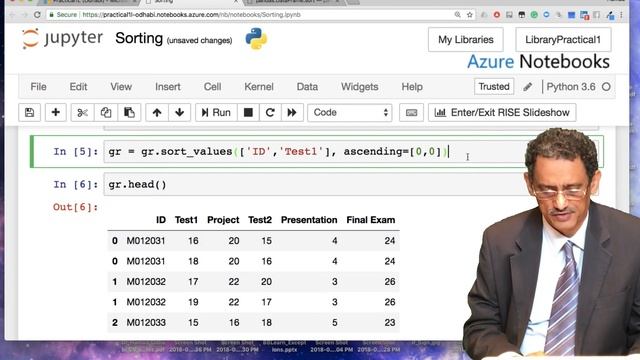Viewport: 640px width, 360px height.
Task: Click the ID column header
Action: click(161, 220)
